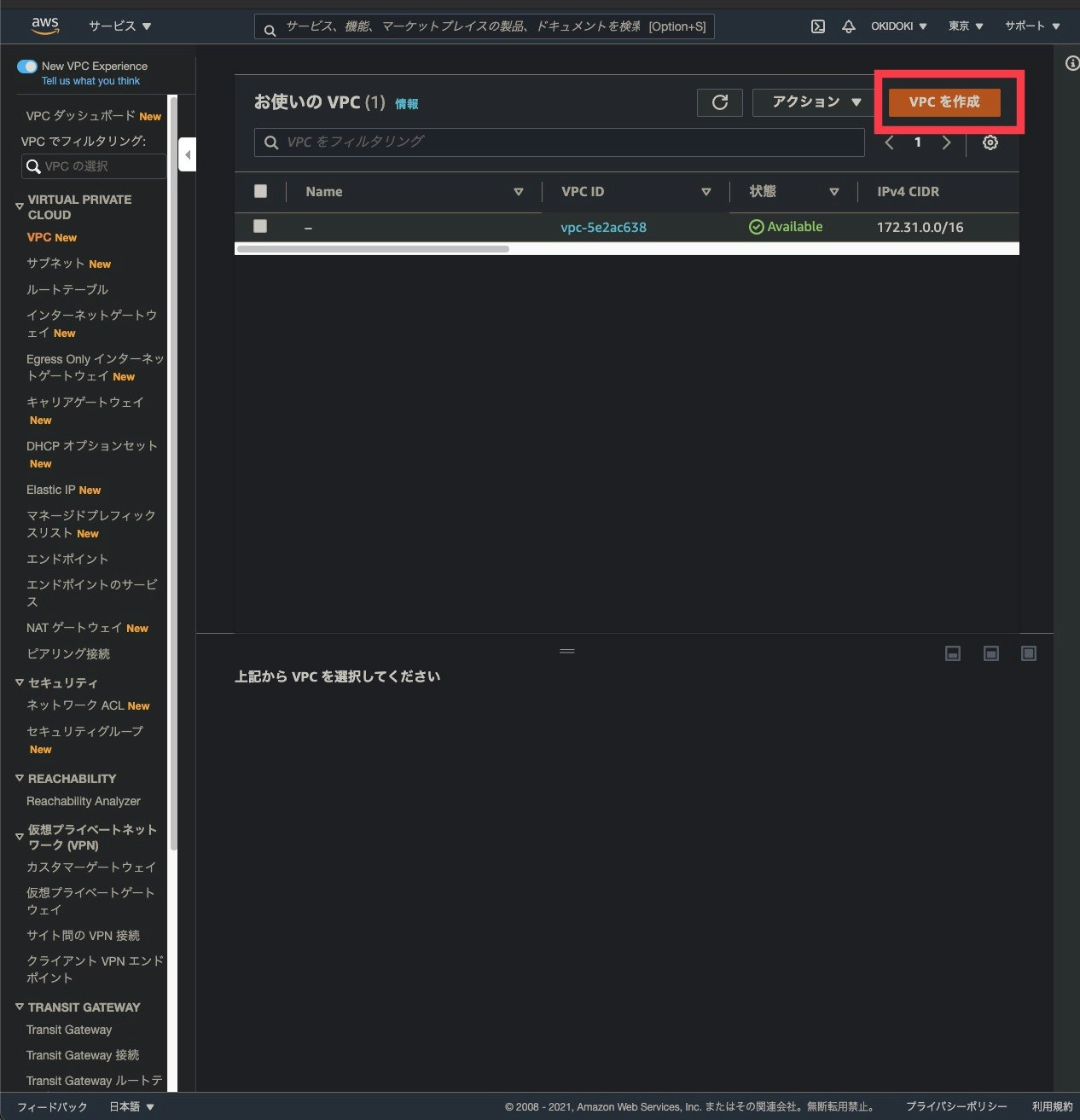
Task: Click the pane resize handle
Action: click(567, 651)
